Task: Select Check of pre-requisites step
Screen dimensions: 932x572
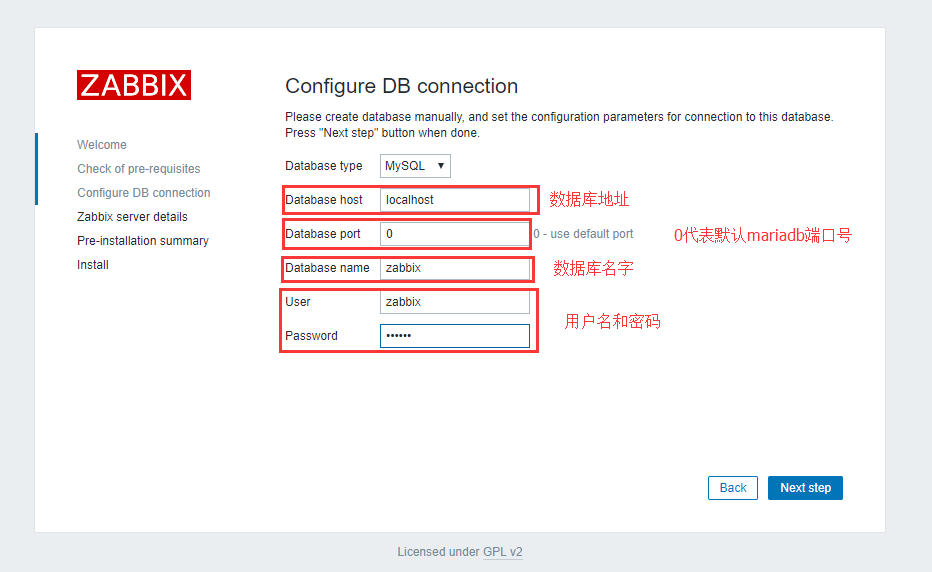Action: (138, 168)
